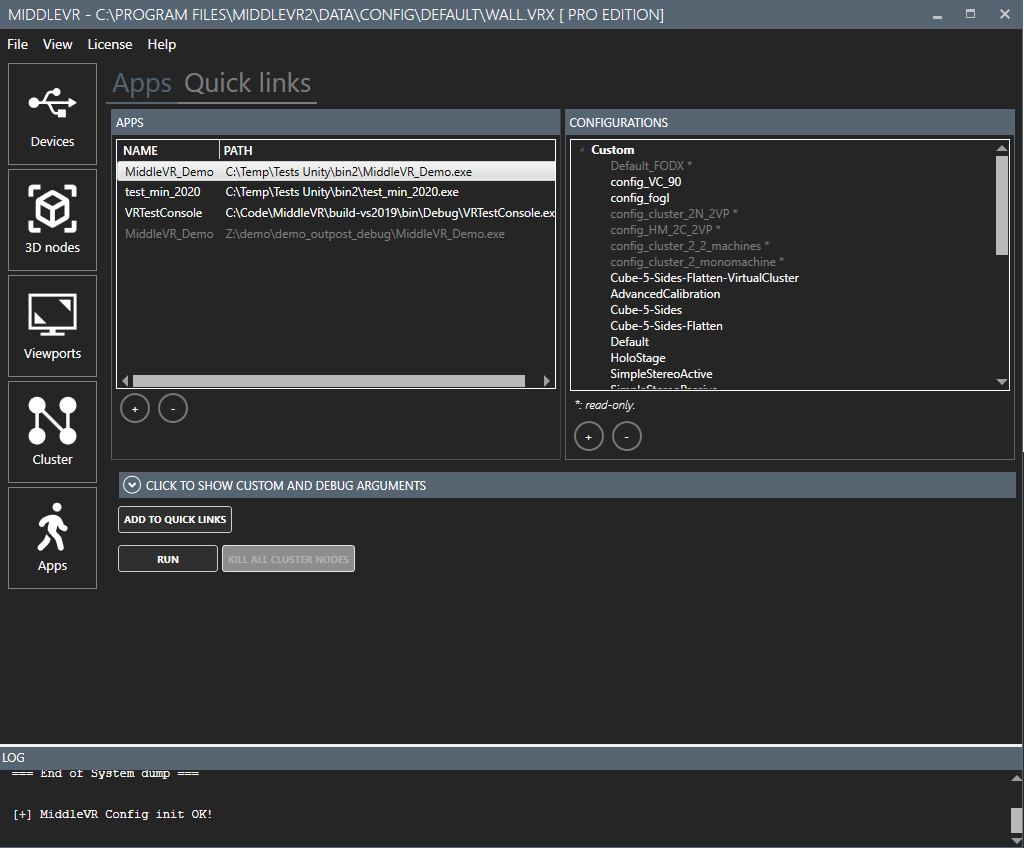Click the log panel scrollbar thumb
This screenshot has height=848, width=1024.
1016,820
